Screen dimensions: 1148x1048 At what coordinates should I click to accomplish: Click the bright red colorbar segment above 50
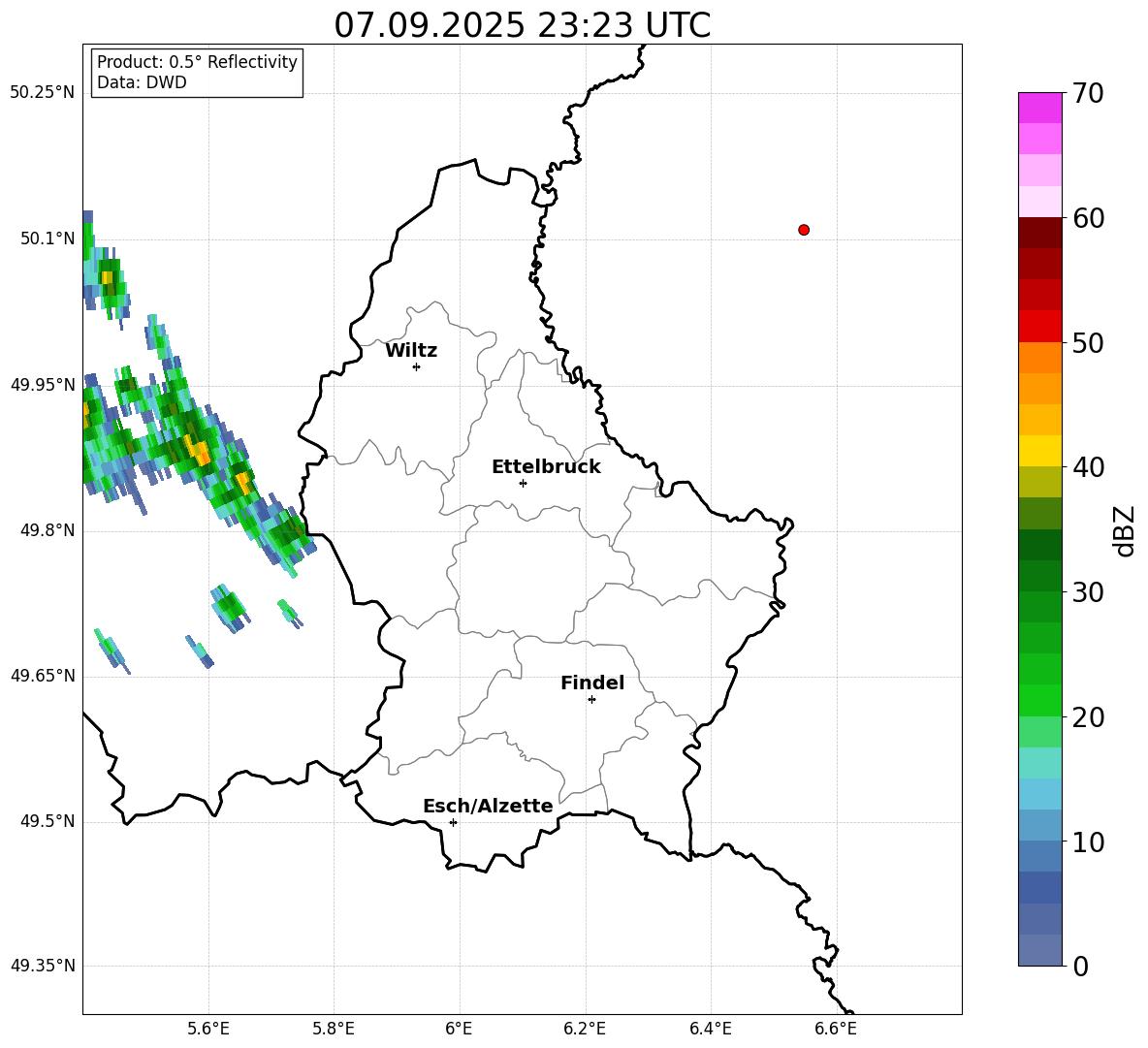click(x=1040, y=327)
